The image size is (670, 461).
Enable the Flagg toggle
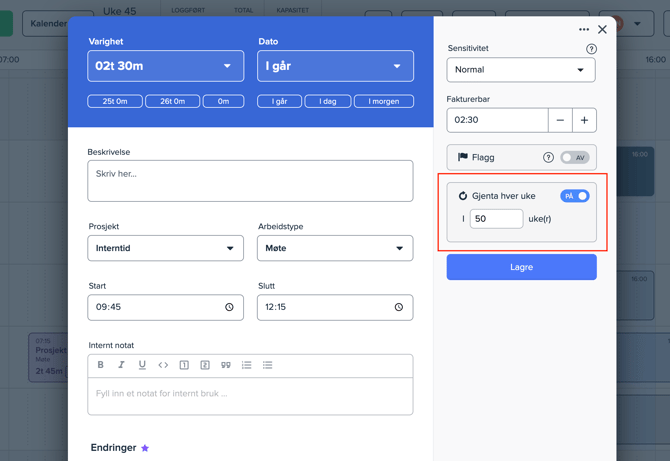pyautogui.click(x=574, y=157)
